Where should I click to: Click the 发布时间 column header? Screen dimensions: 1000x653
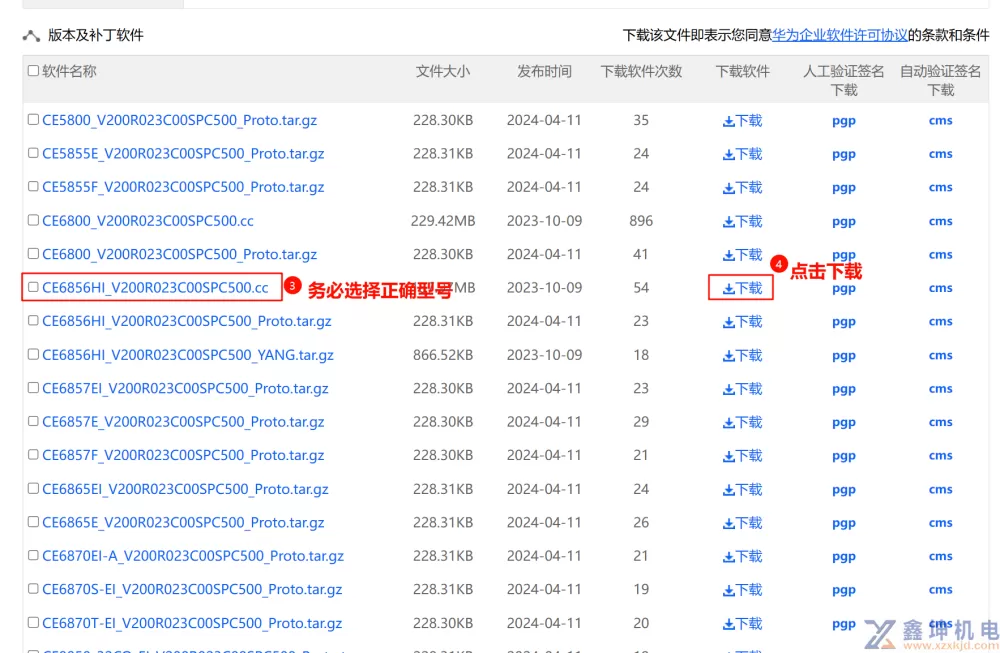click(x=545, y=71)
